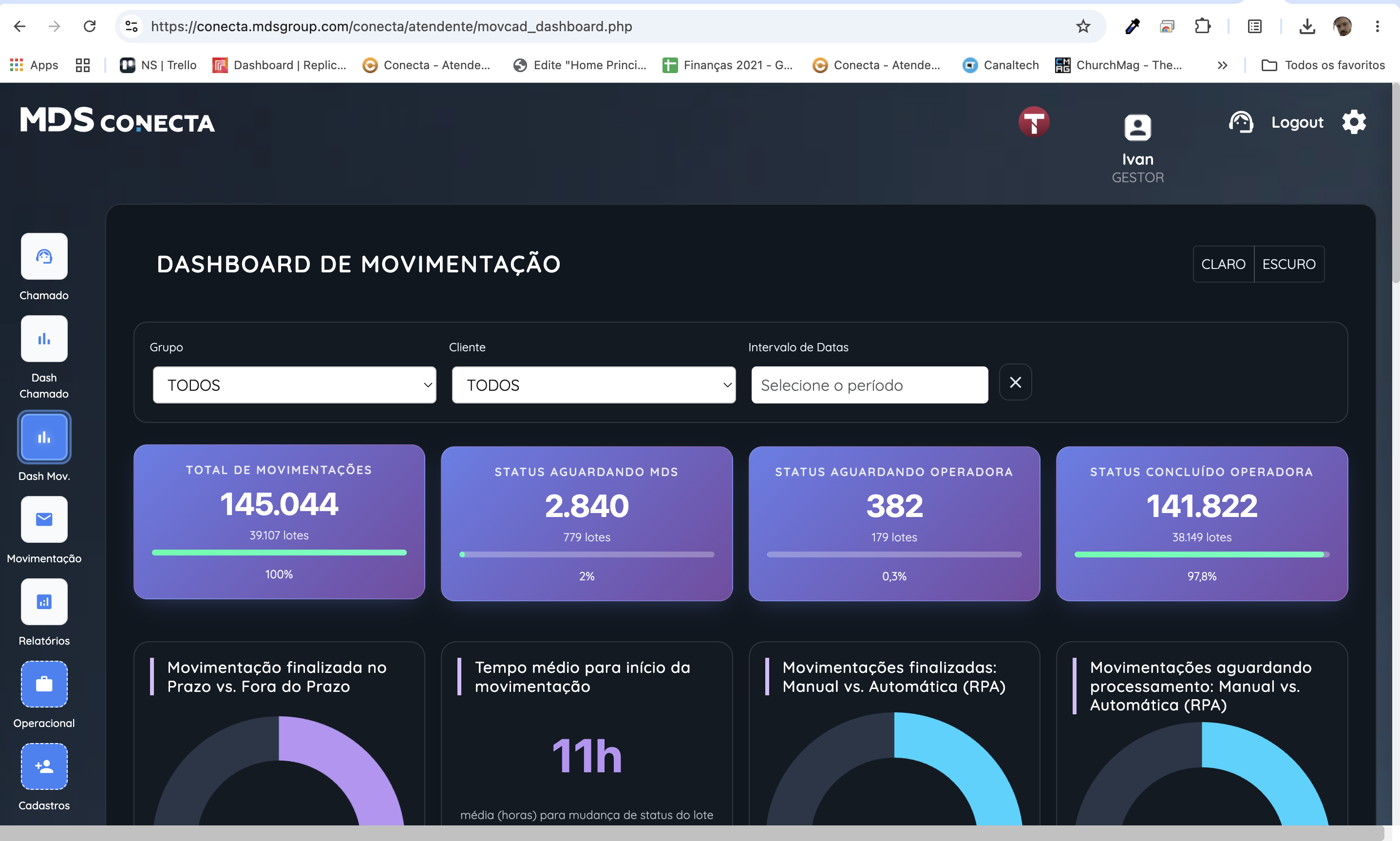Click the browser address bar URL
This screenshot has width=1400, height=841.
coord(392,26)
